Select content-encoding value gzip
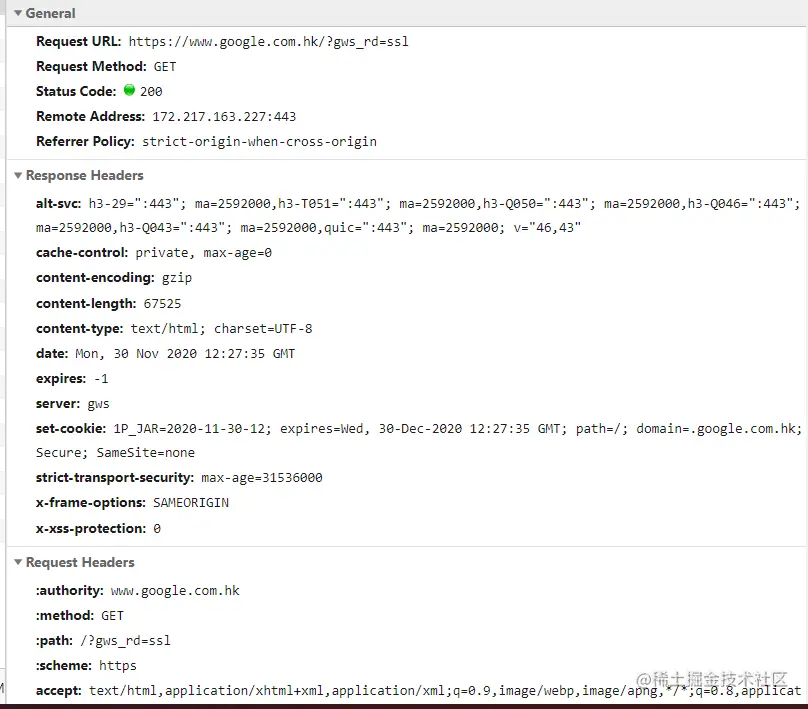Screen dimensions: 808x709 (177, 278)
